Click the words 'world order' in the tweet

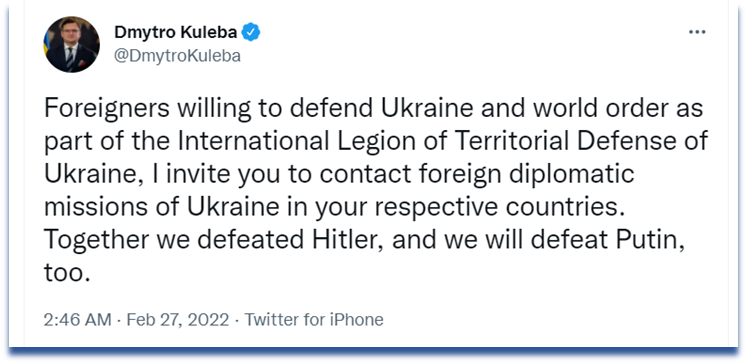tap(596, 108)
